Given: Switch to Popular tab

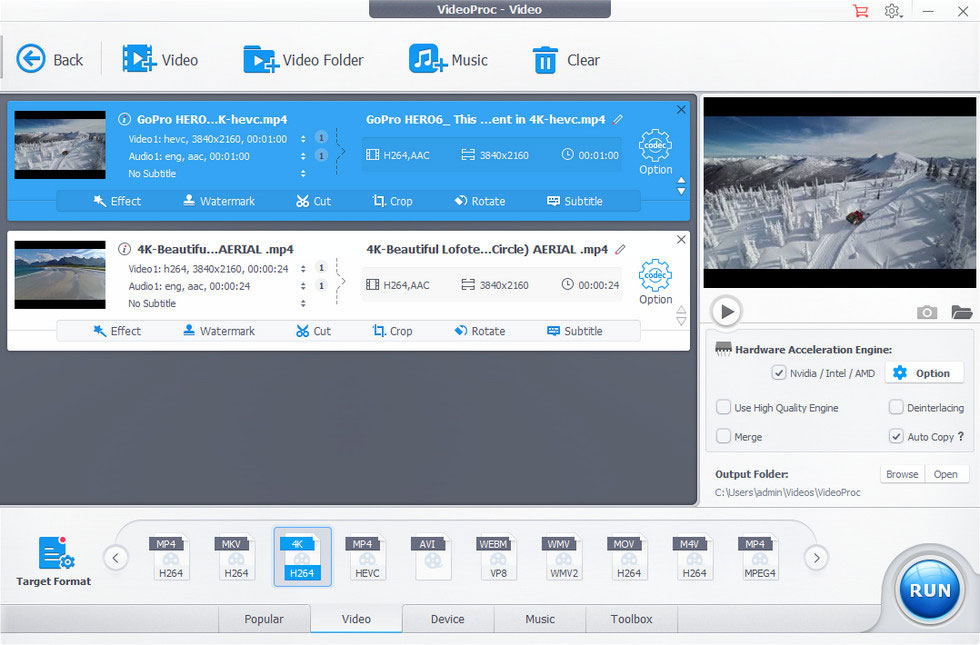Looking at the screenshot, I should tap(264, 619).
